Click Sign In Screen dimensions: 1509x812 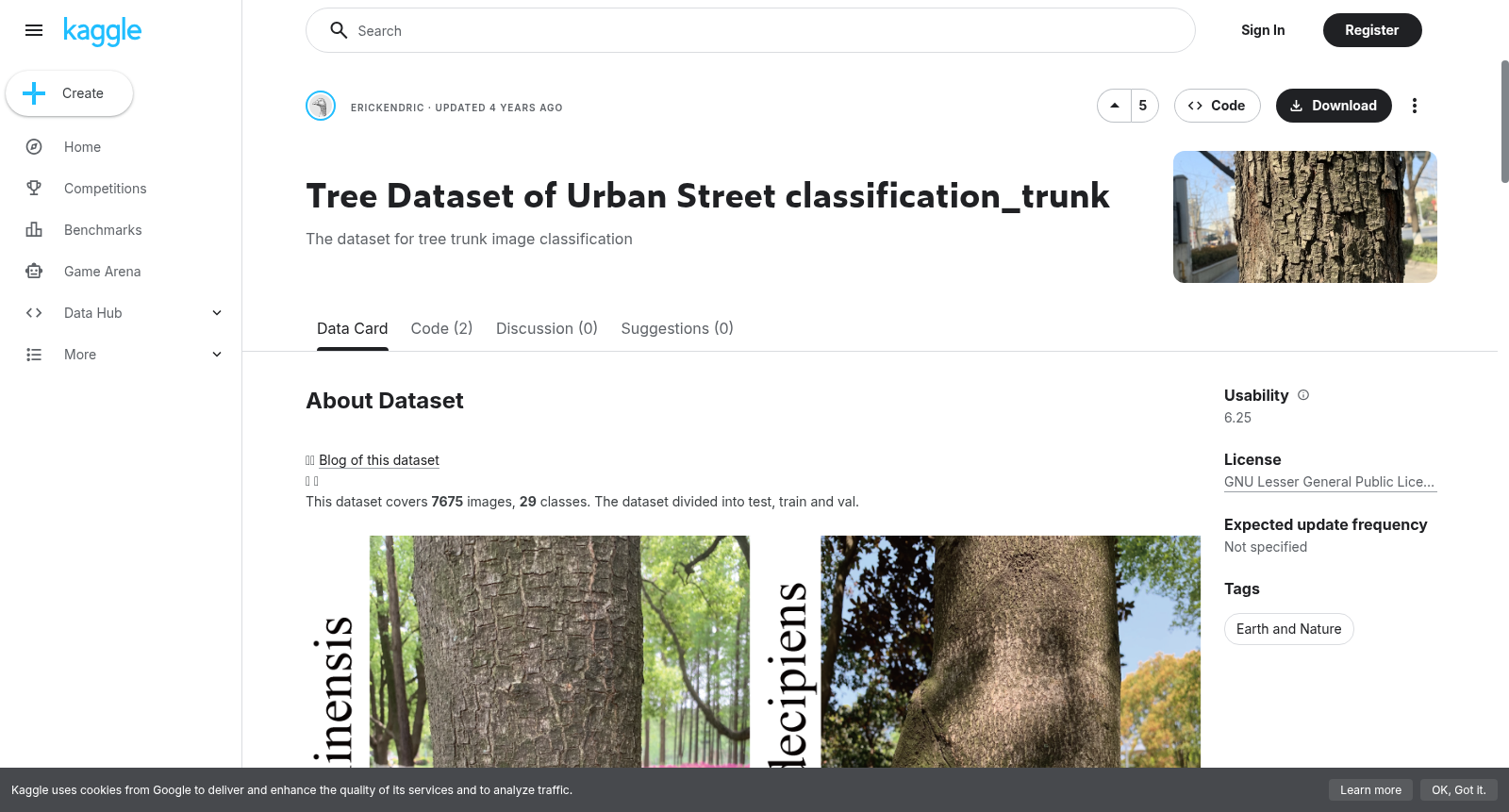[1263, 30]
